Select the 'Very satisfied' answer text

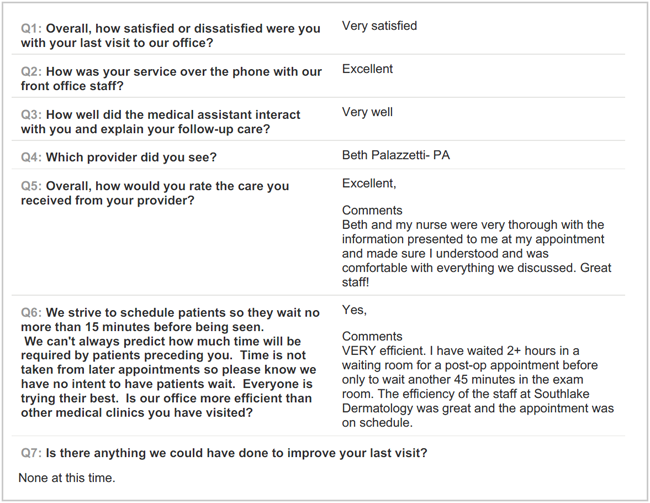(x=379, y=26)
